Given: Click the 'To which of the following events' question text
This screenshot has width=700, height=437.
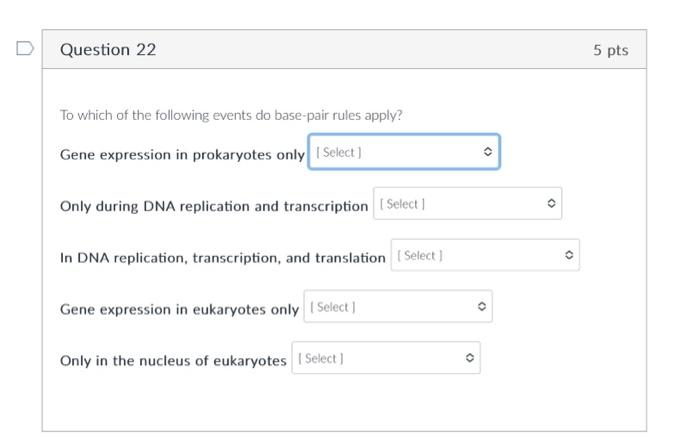Looking at the screenshot, I should tap(231, 115).
